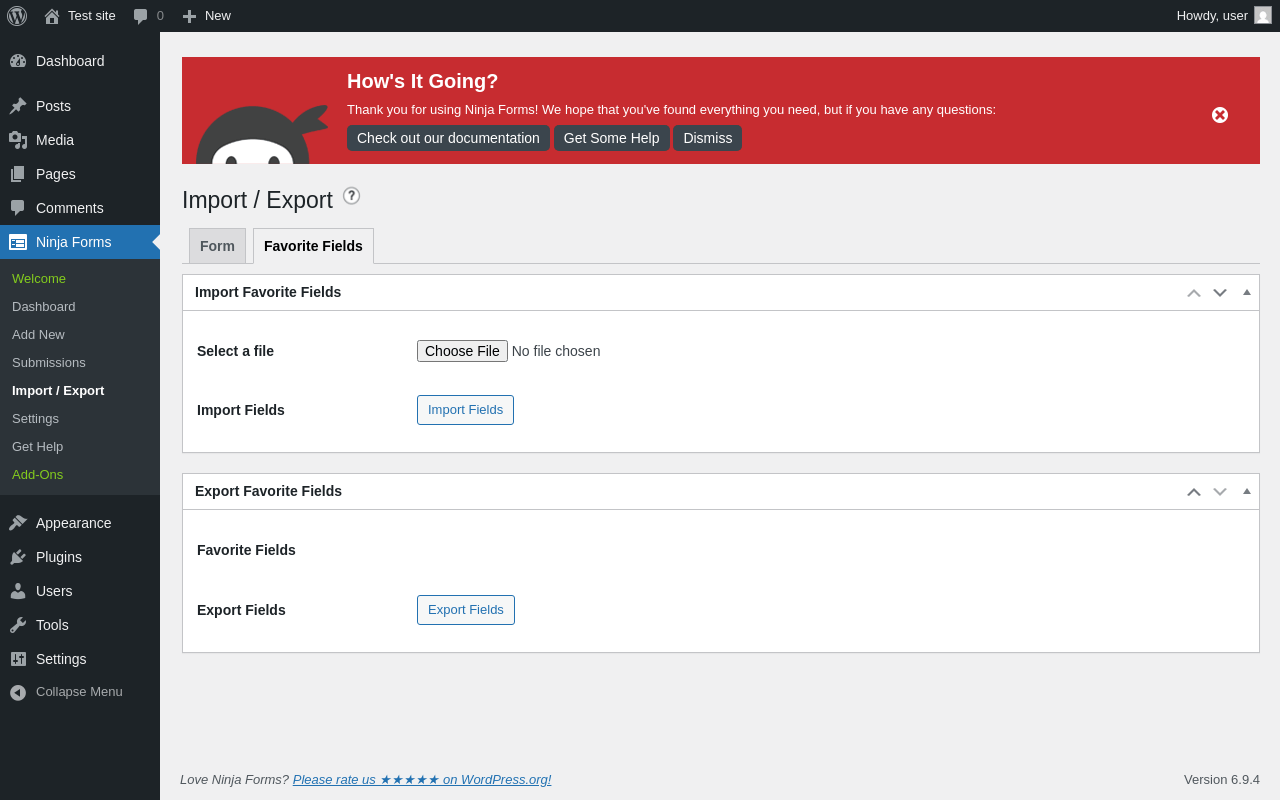Click the Posts pushpin icon

coord(18,106)
